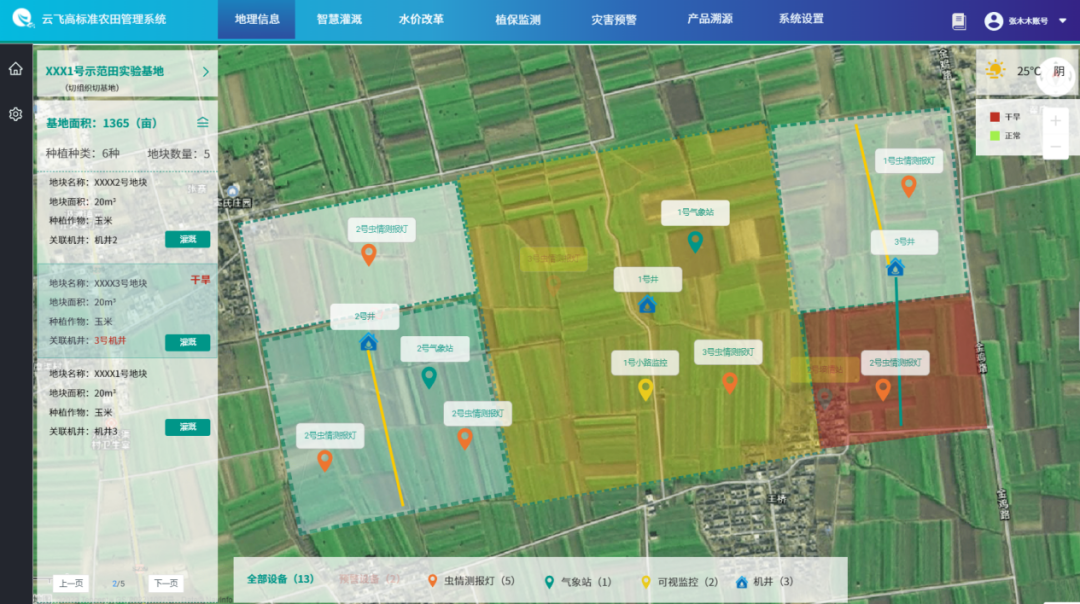
Task: Toggle the 可视监控 (2) device filter
Action: coord(680,582)
